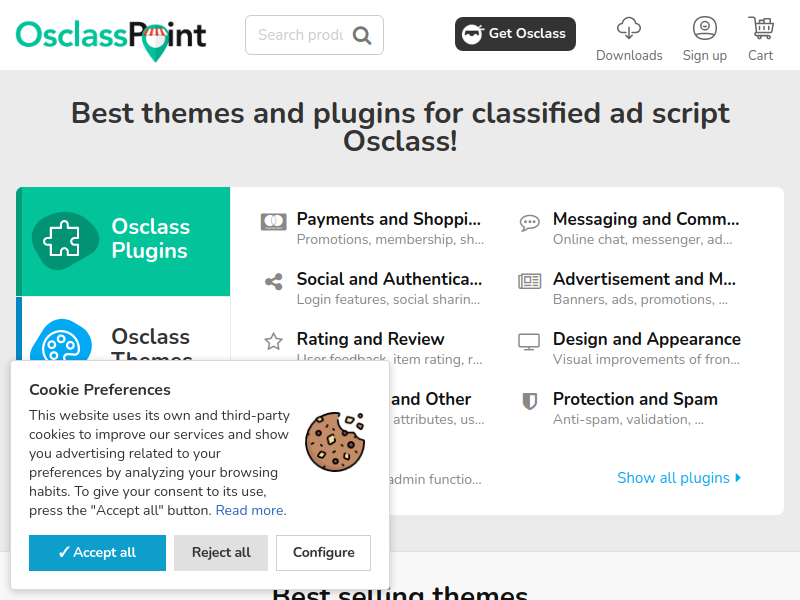Accept all cookies
The width and height of the screenshot is (800, 600).
coord(97,553)
